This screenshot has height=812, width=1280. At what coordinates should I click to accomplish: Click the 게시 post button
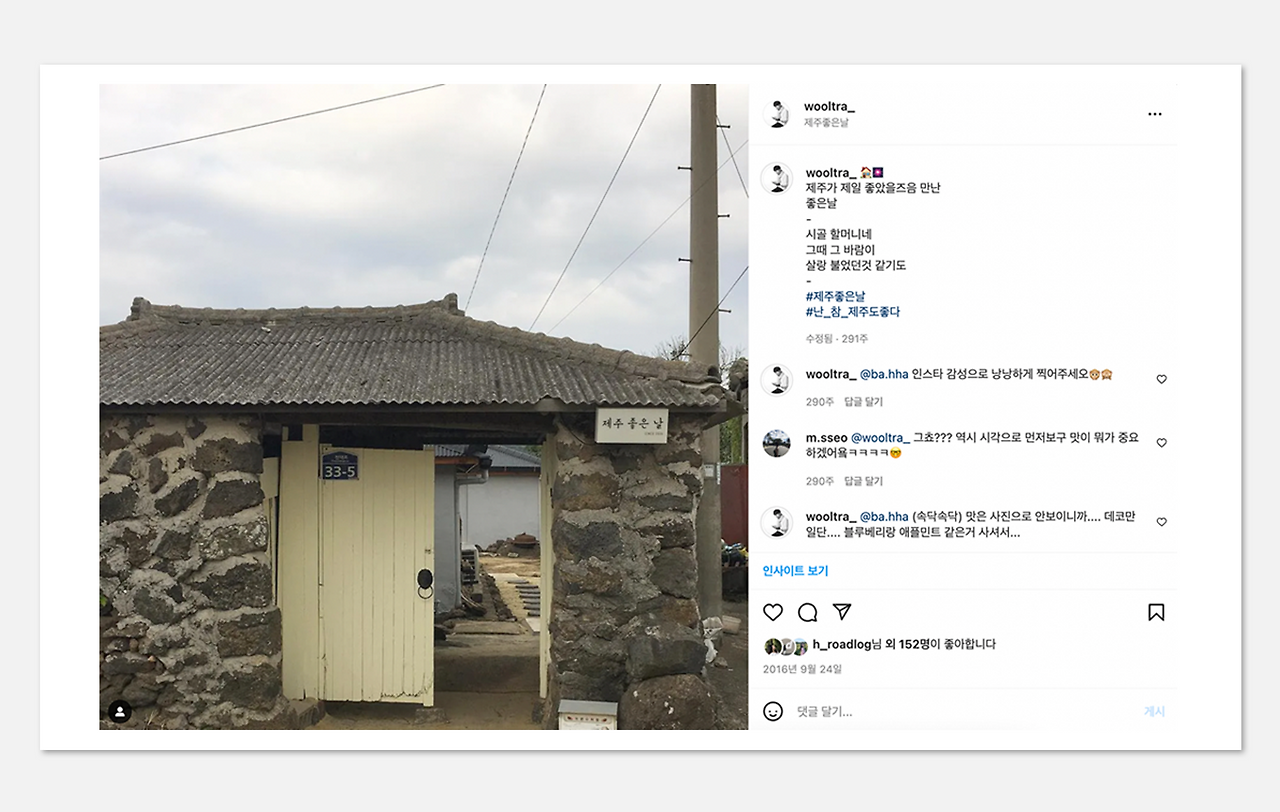1154,711
